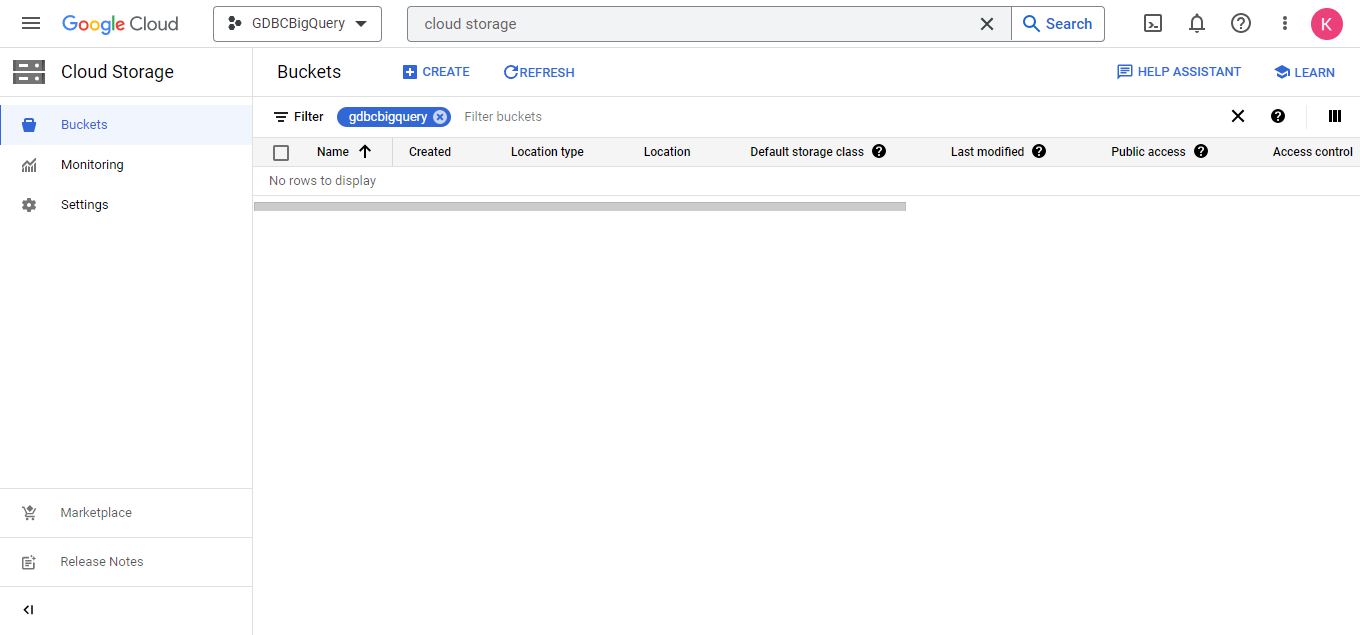Tick the select-all buckets checkbox

click(x=281, y=152)
